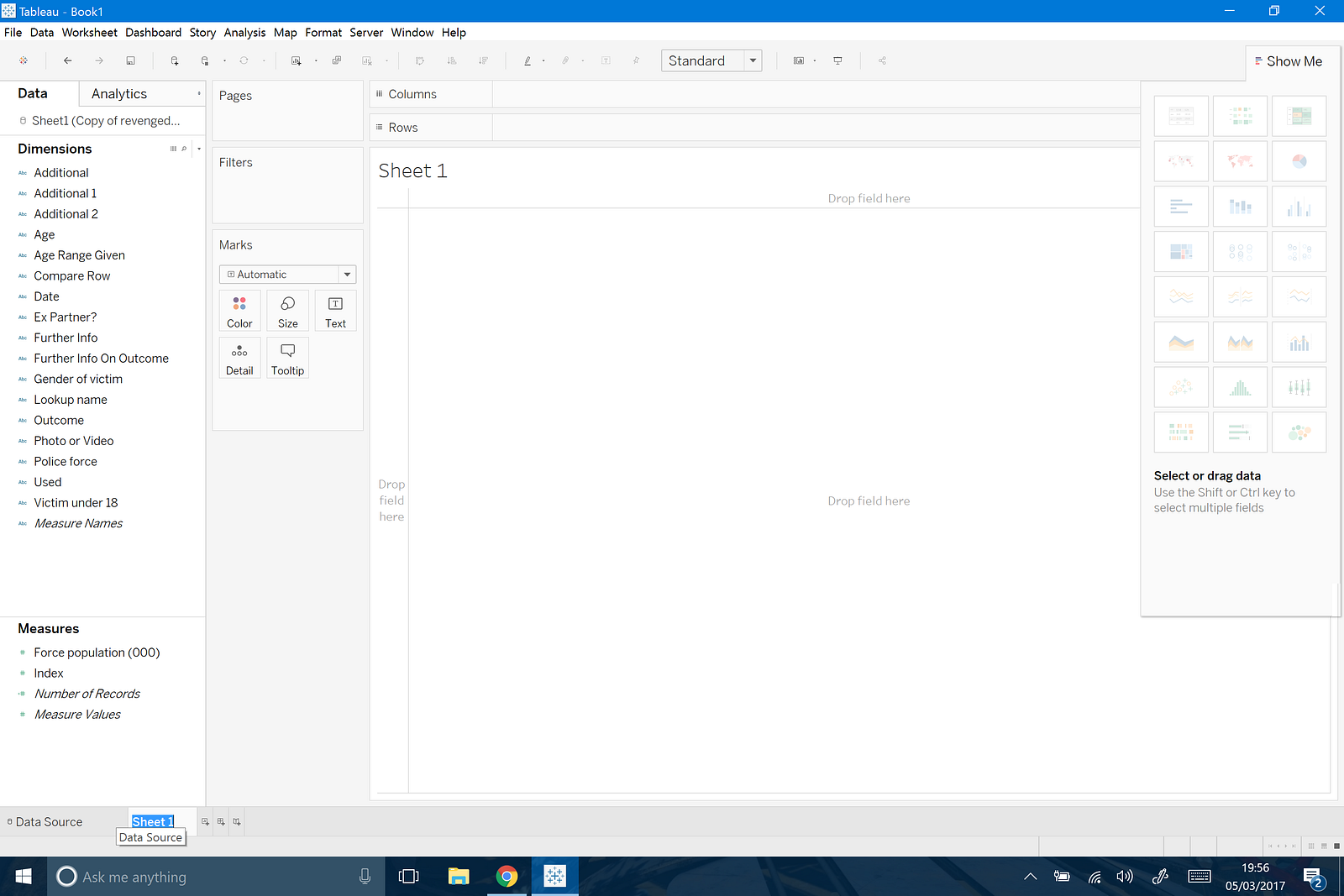Click the Tooltip marks button
Viewport: 1344px width, 896px height.
(x=287, y=359)
